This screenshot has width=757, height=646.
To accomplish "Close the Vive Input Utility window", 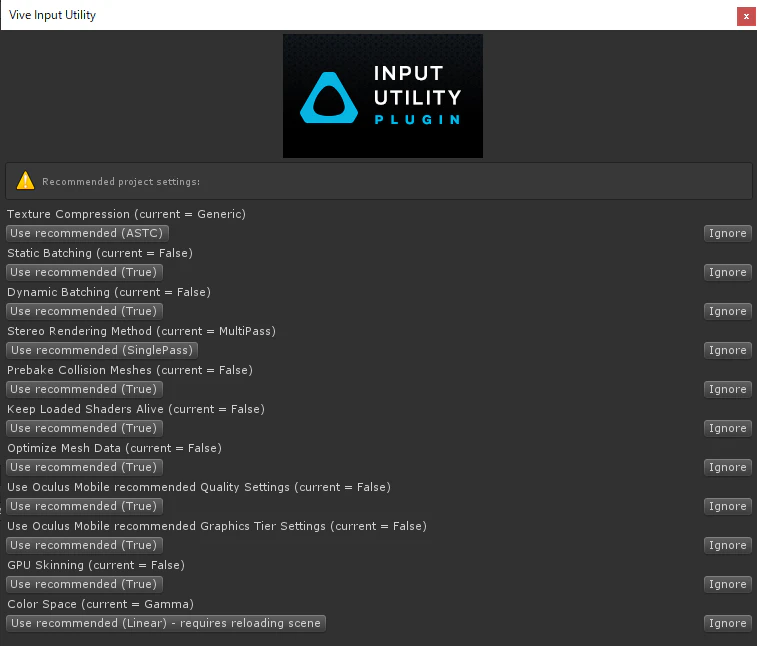I will pyautogui.click(x=746, y=16).
